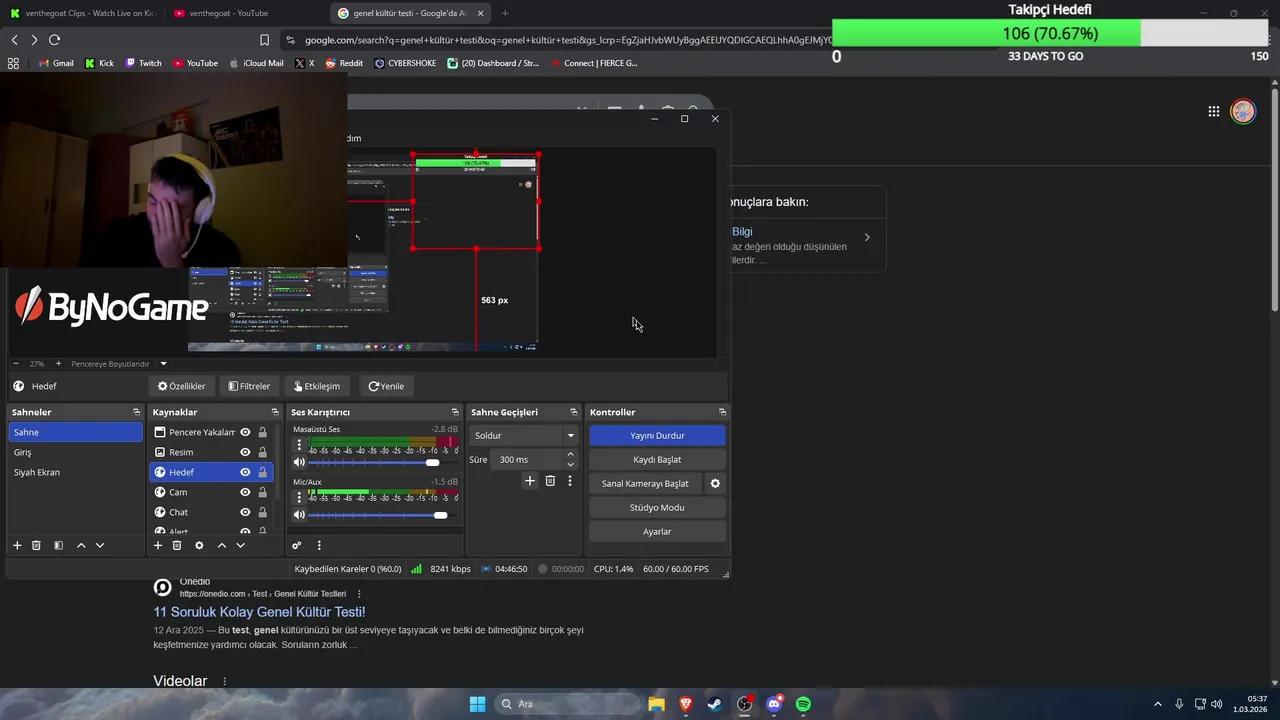Viewport: 1280px width, 720px height.
Task: Toggle the lock on the Hedef source
Action: (x=262, y=472)
